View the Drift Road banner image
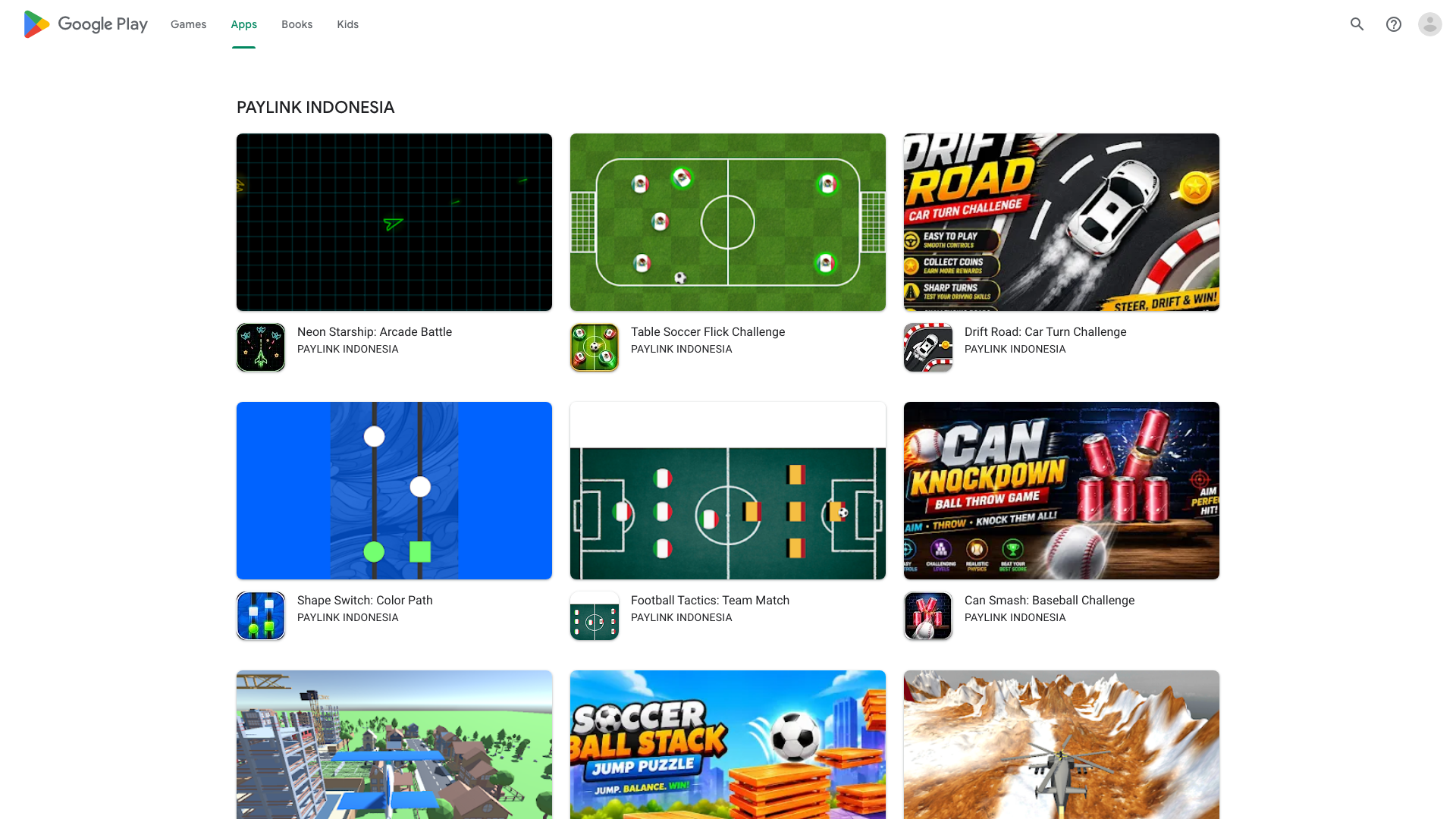The image size is (1456, 819). [1062, 222]
